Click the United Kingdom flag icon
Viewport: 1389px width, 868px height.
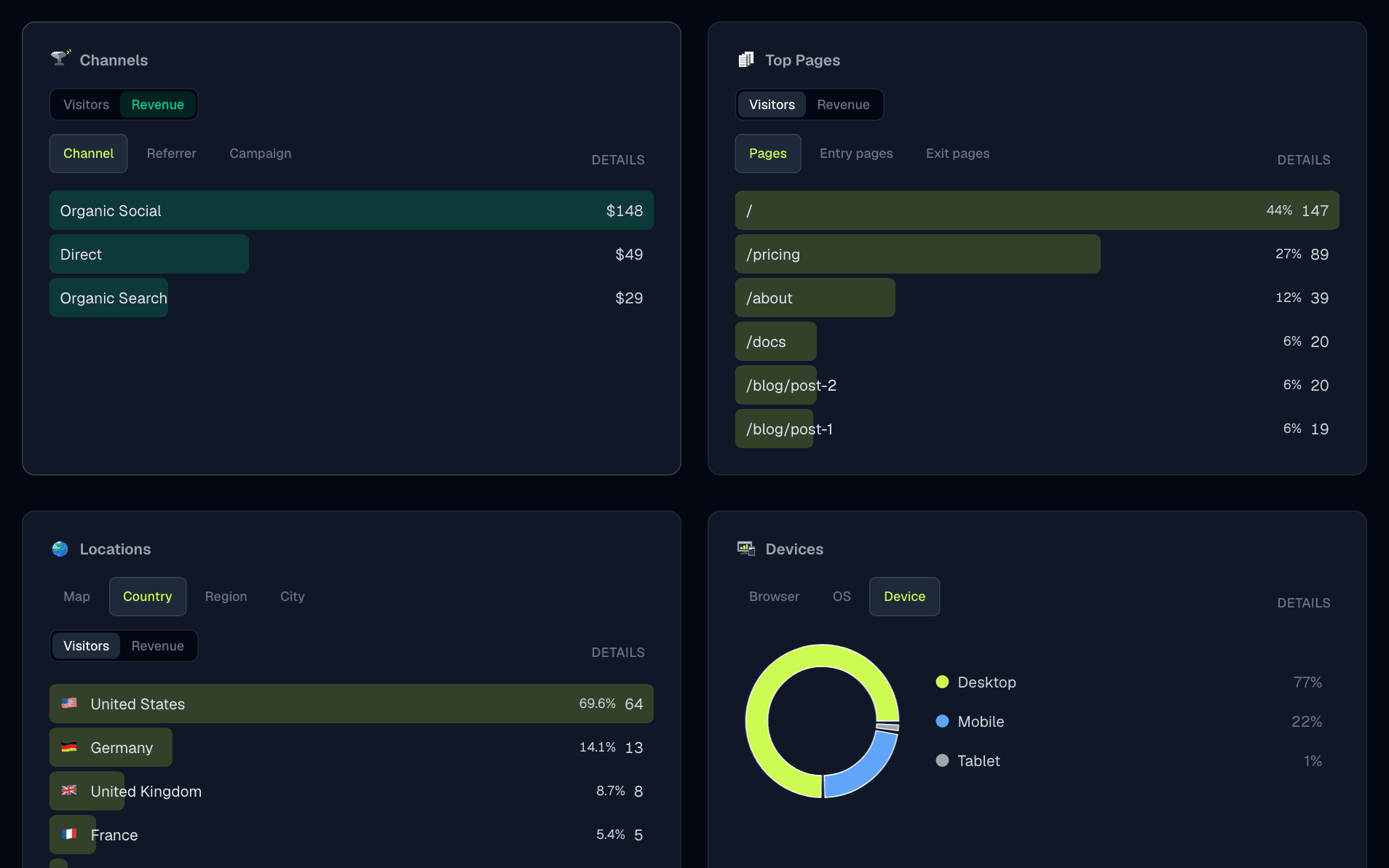tap(69, 791)
